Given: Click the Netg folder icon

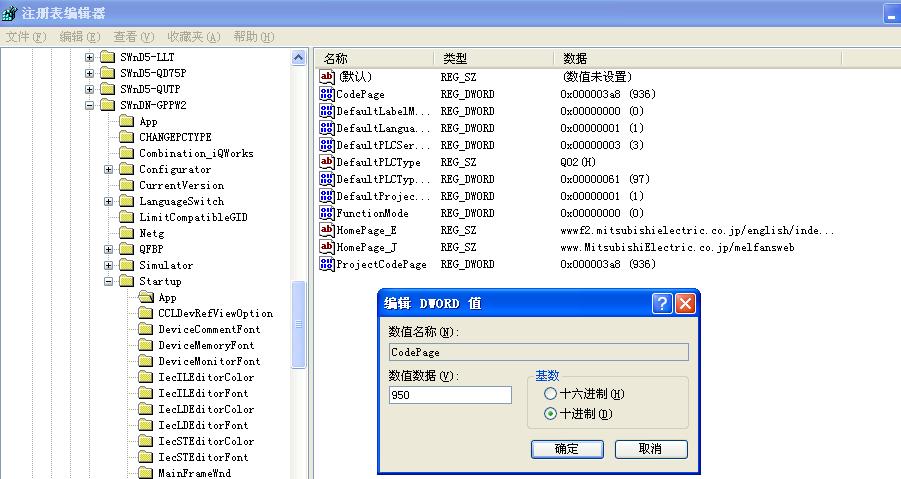Looking at the screenshot, I should [126, 233].
